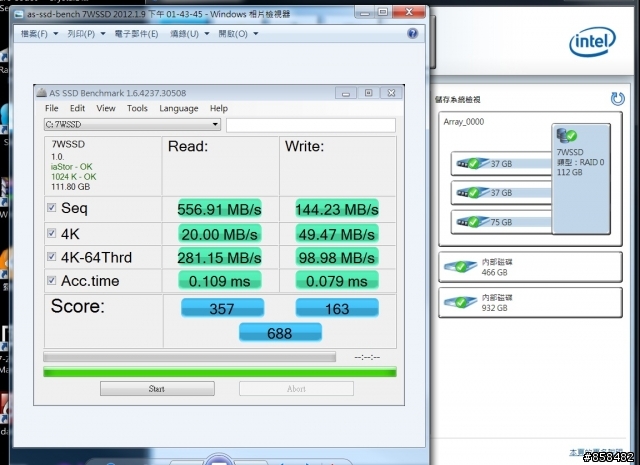The height and width of the screenshot is (465, 640).
Task: Click the Abort button
Action: (x=296, y=389)
